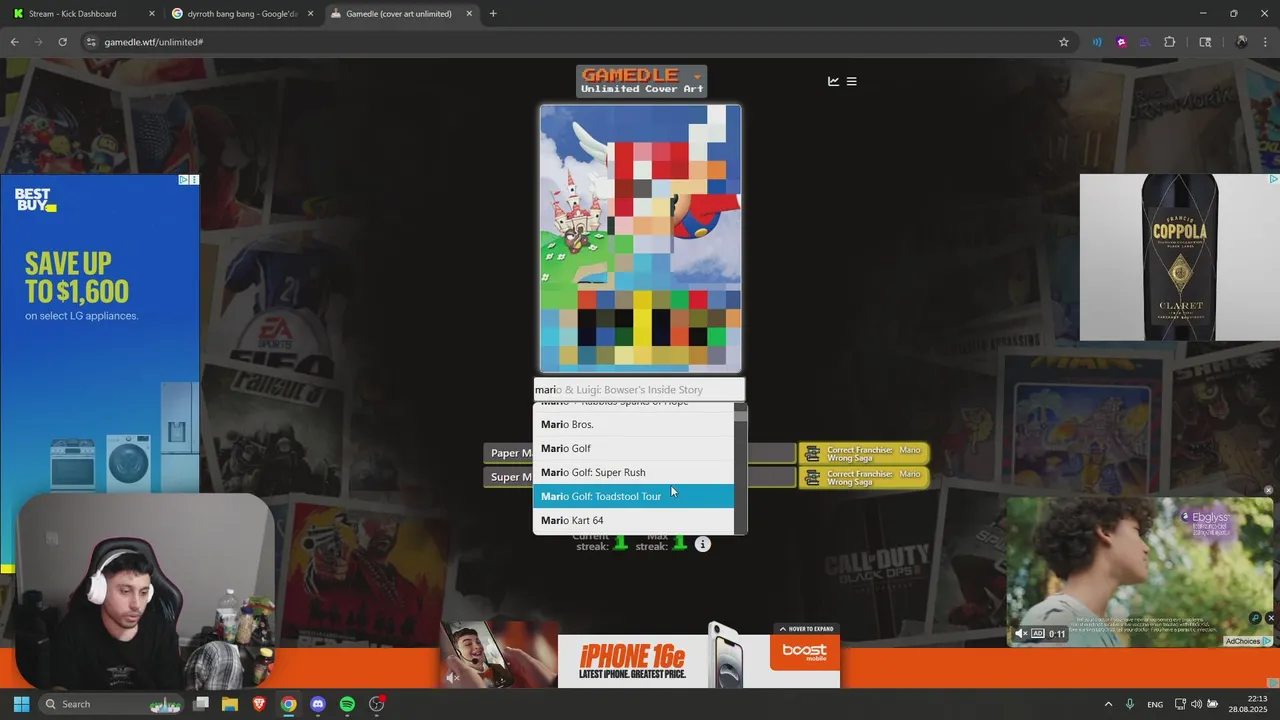Select suggestion 'Mario Bros.'
The width and height of the screenshot is (1280, 720).
click(633, 424)
